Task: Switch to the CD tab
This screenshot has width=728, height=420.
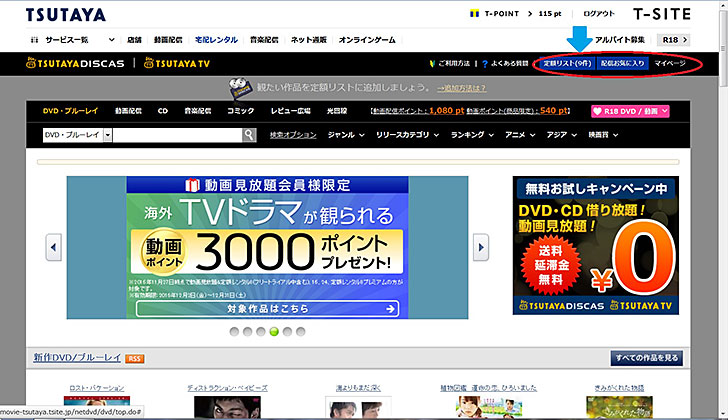Action: pos(162,111)
